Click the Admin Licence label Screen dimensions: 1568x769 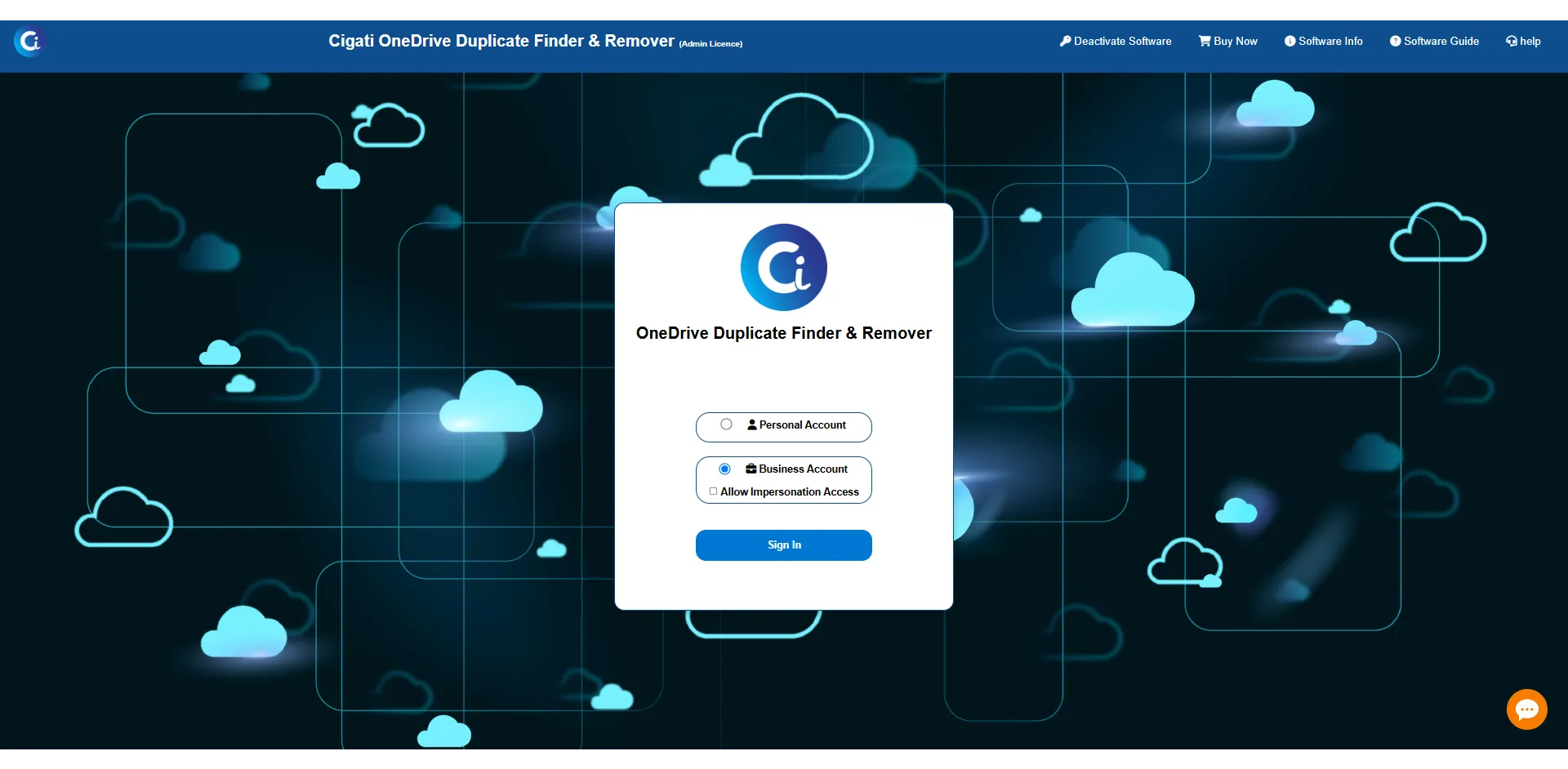[x=710, y=44]
